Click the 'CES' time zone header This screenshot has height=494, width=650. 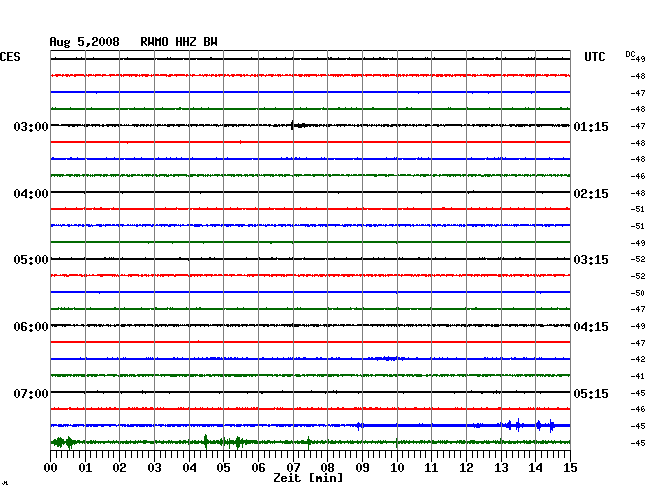pyautogui.click(x=10, y=57)
